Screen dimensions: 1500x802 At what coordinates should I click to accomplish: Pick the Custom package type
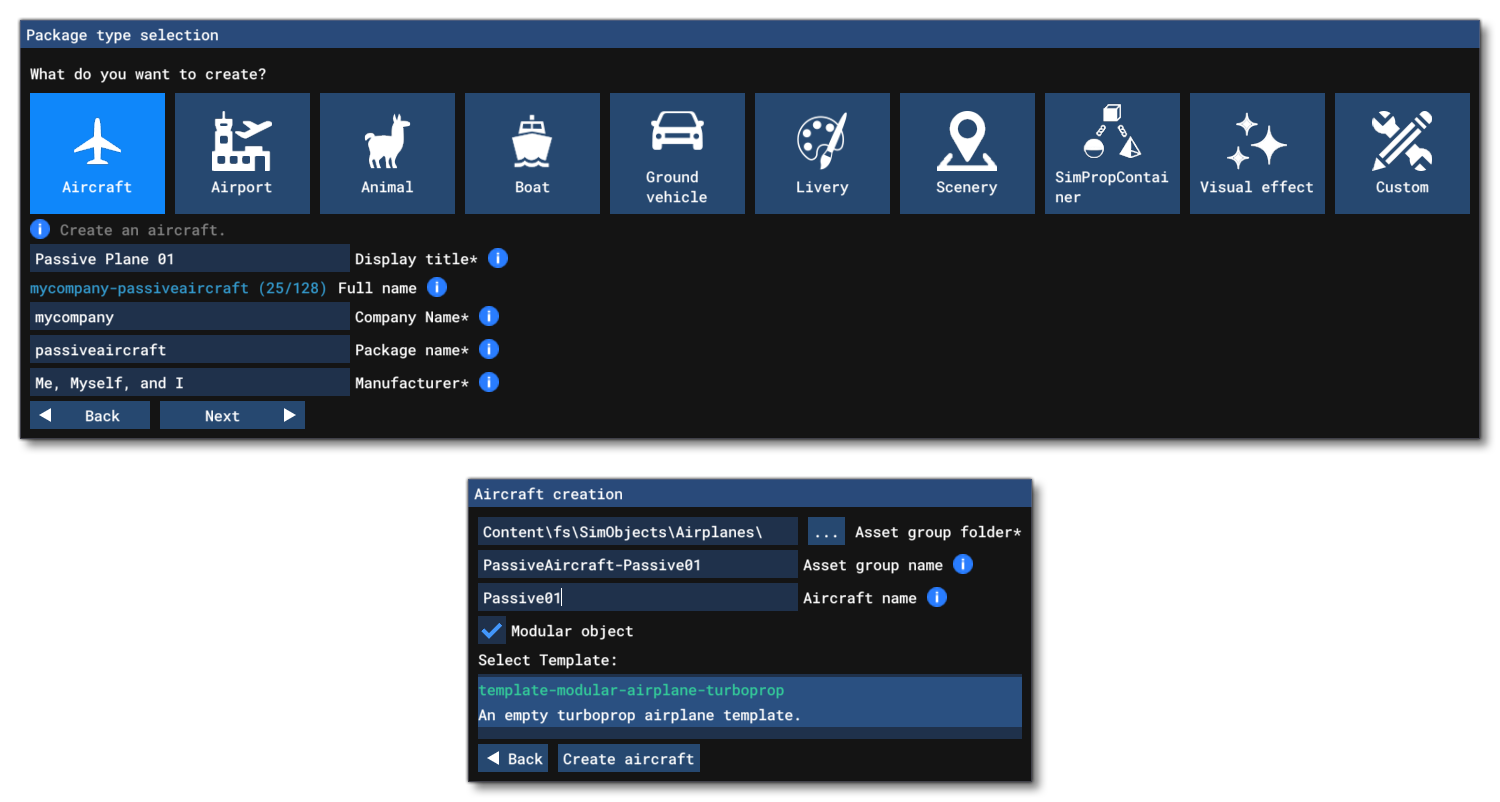pos(1402,153)
